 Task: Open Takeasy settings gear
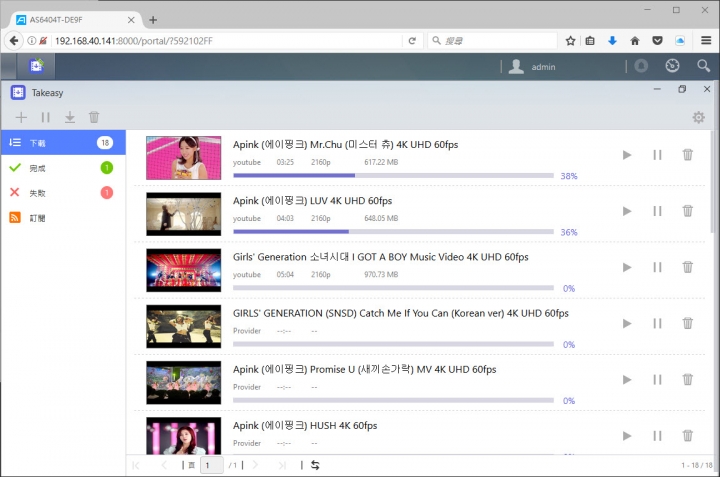[698, 118]
